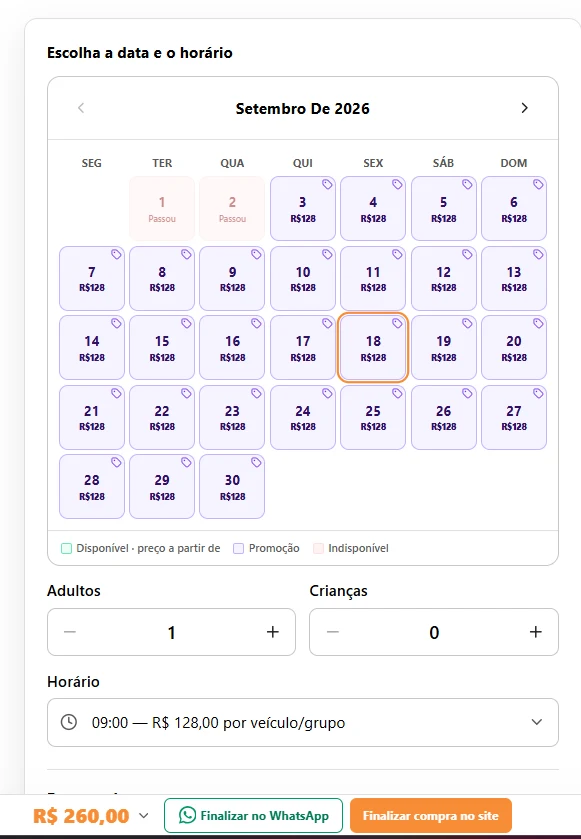
Task: Click promotion tag icon on day 30
Action: tap(256, 462)
